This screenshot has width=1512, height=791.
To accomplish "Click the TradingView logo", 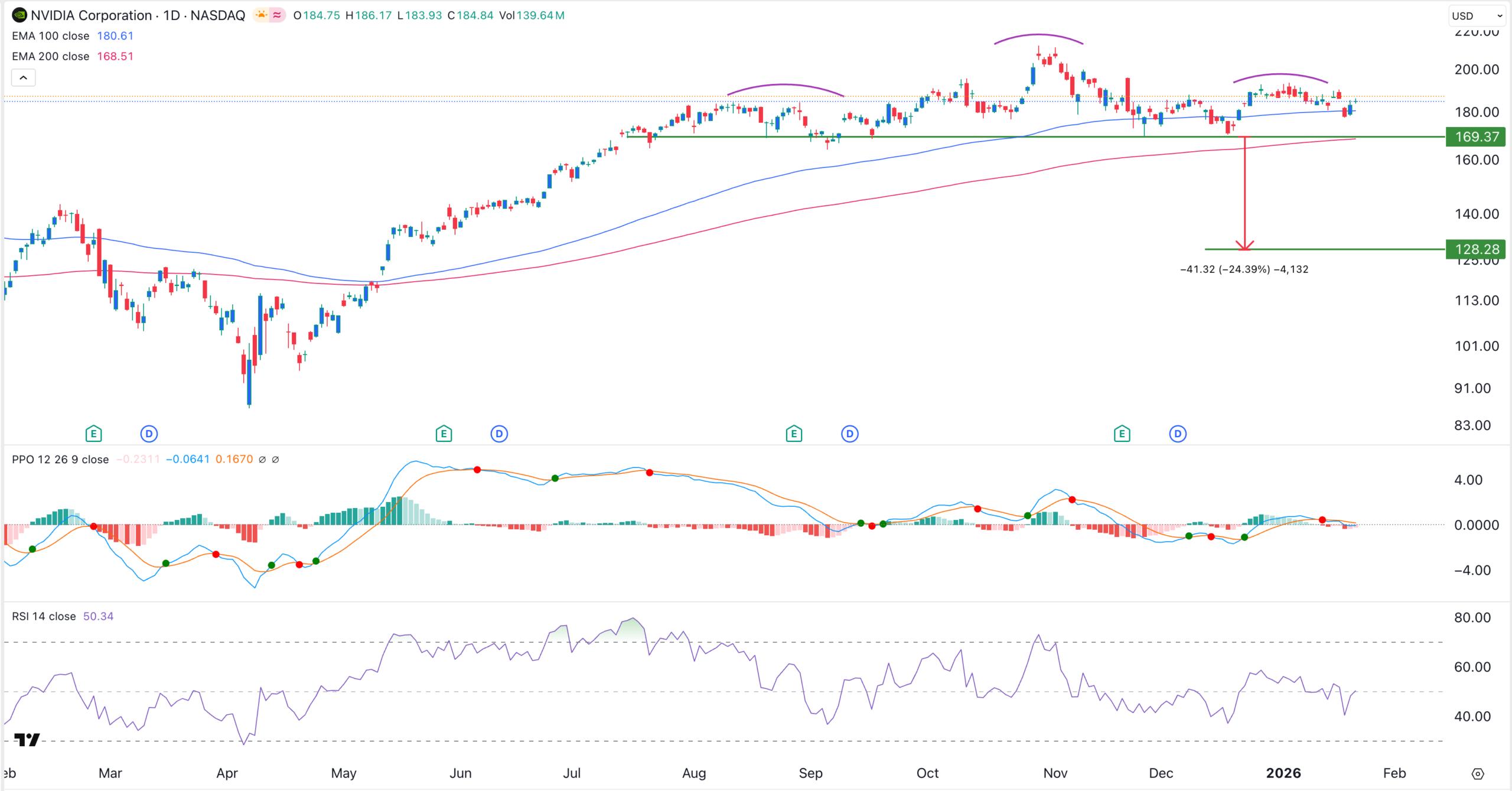I will click(x=27, y=740).
